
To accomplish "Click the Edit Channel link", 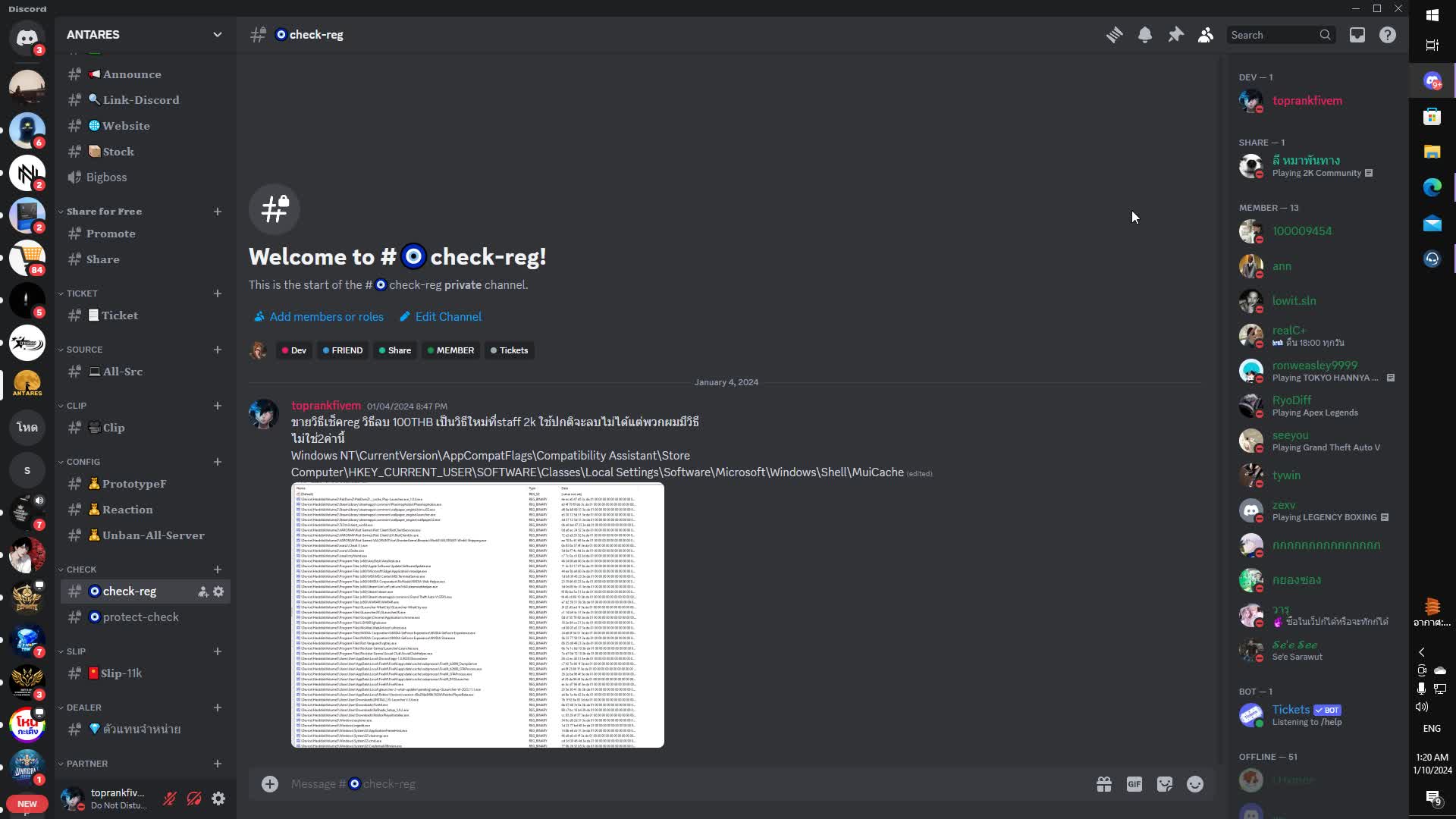I will pyautogui.click(x=440, y=316).
